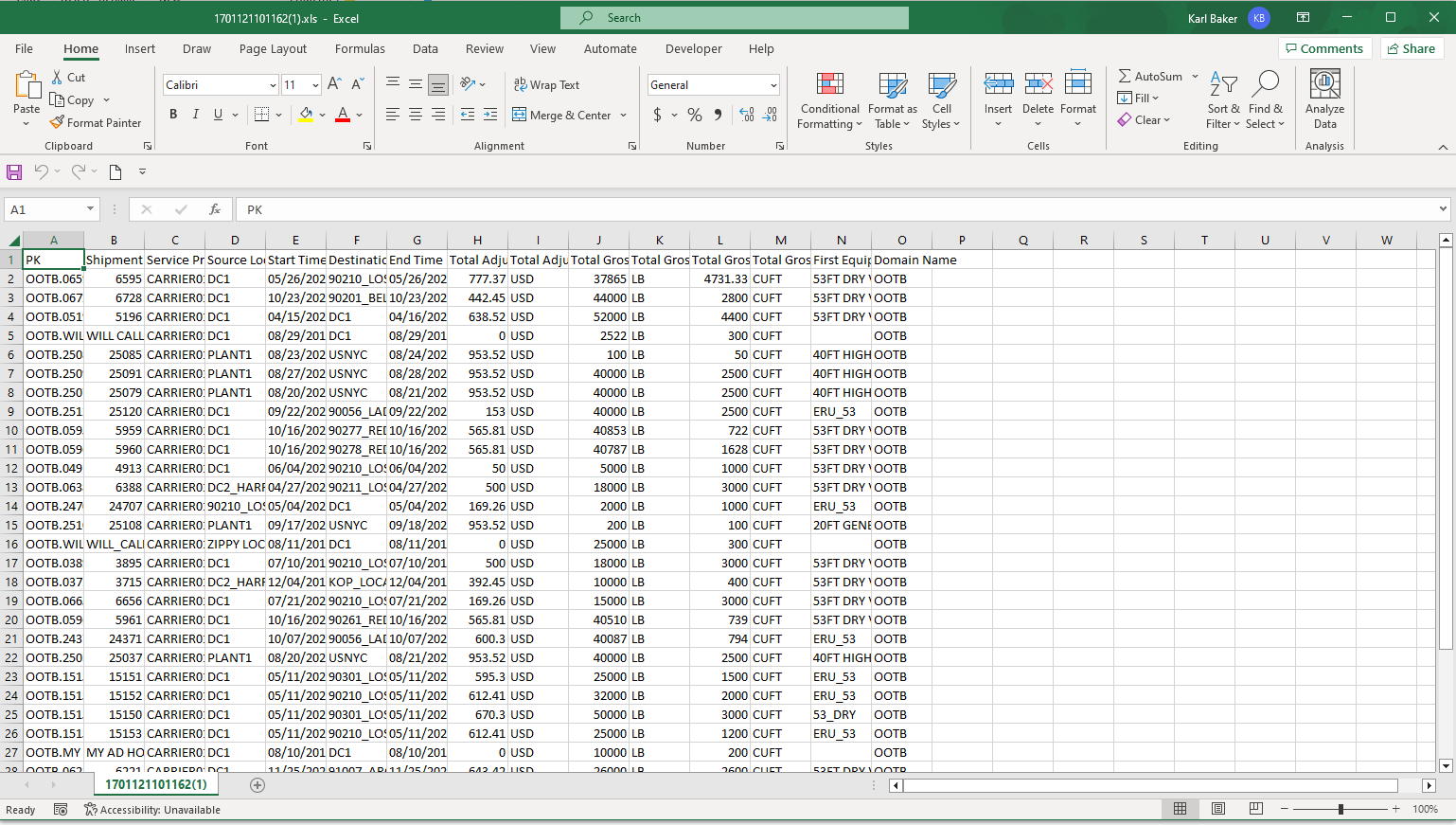Click the zoom slider handle
The width and height of the screenshot is (1456, 825).
pyautogui.click(x=1341, y=809)
